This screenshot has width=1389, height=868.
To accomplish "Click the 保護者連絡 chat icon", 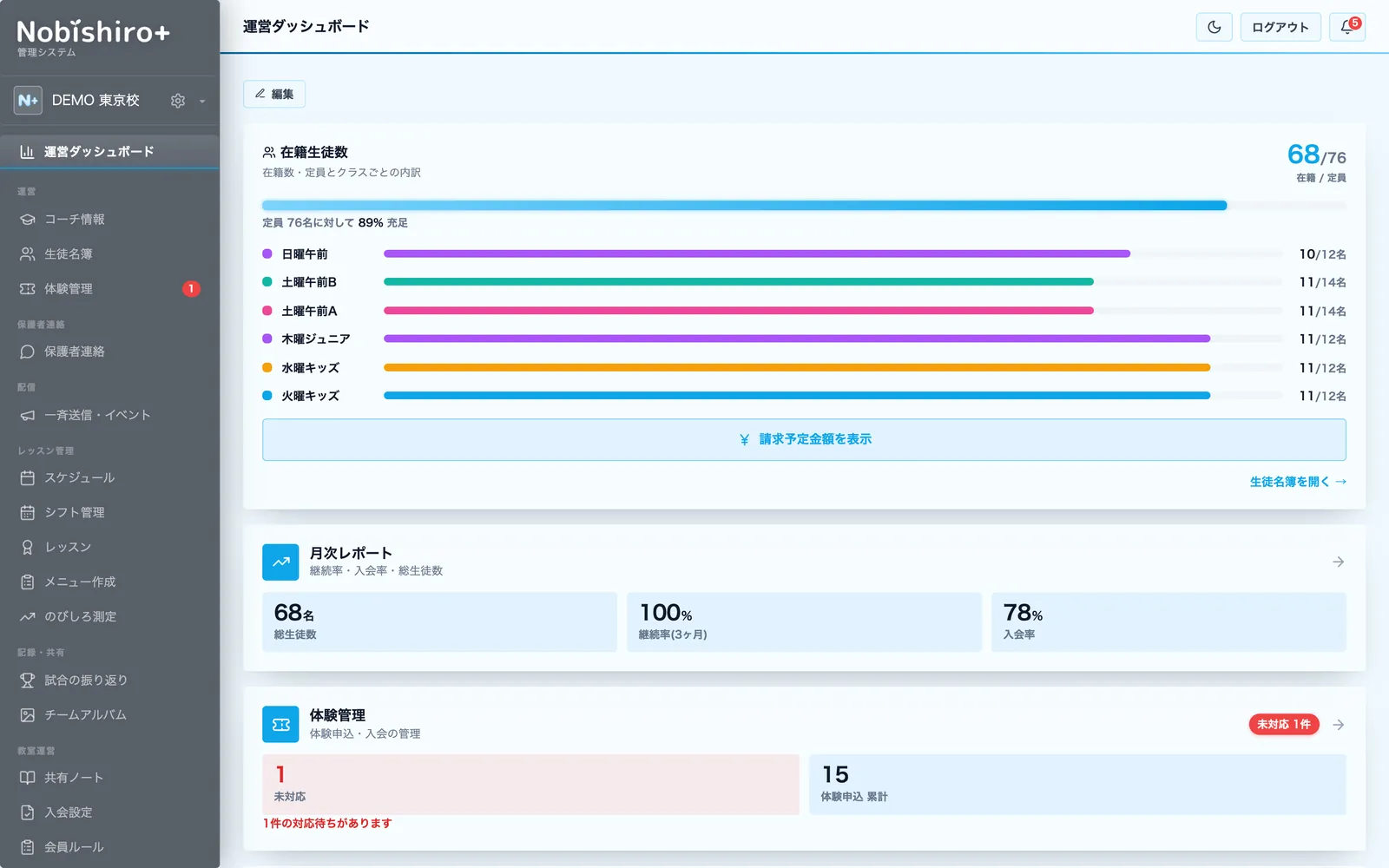I will click(x=28, y=352).
